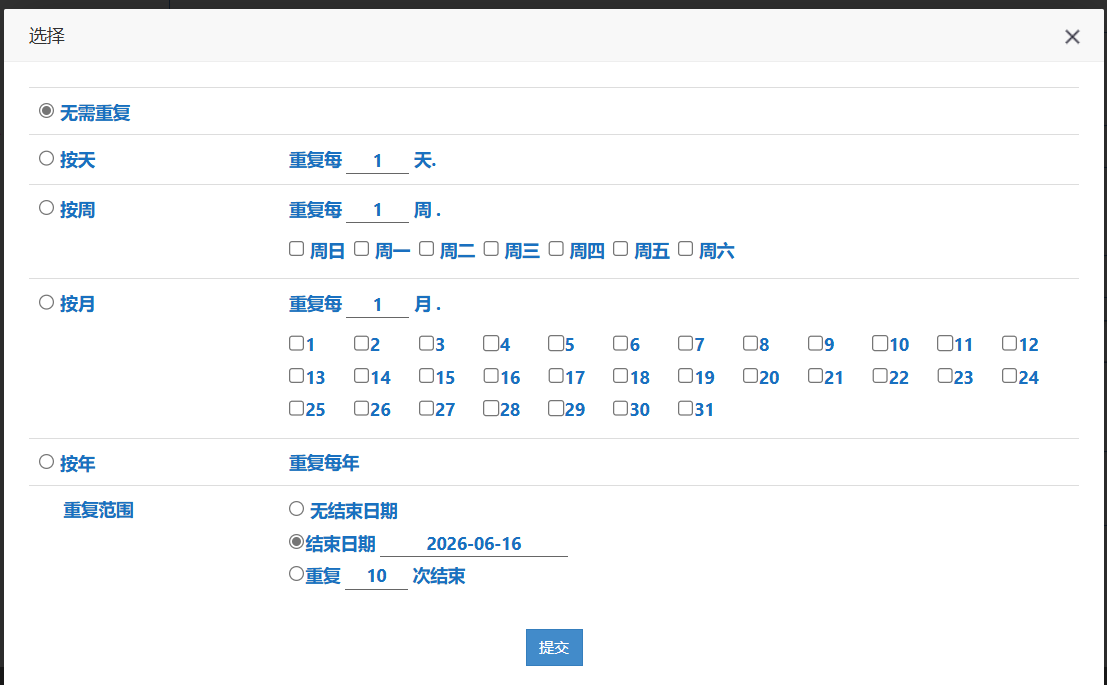Tick day 8 of the month

[x=750, y=343]
